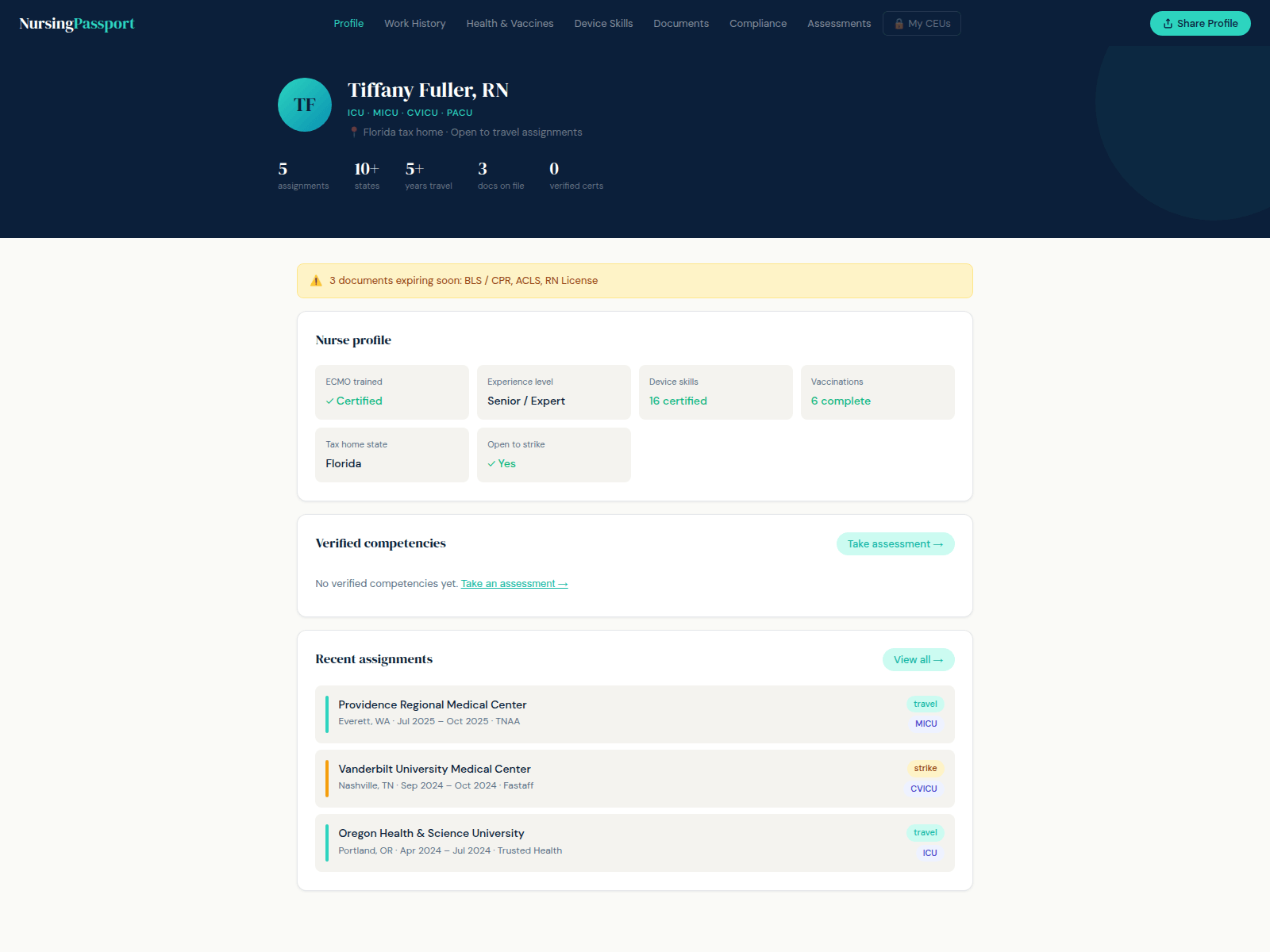Click 'Nashville, TN · Sep 2024 – Oct 2024 · Fastaff' details

click(436, 786)
